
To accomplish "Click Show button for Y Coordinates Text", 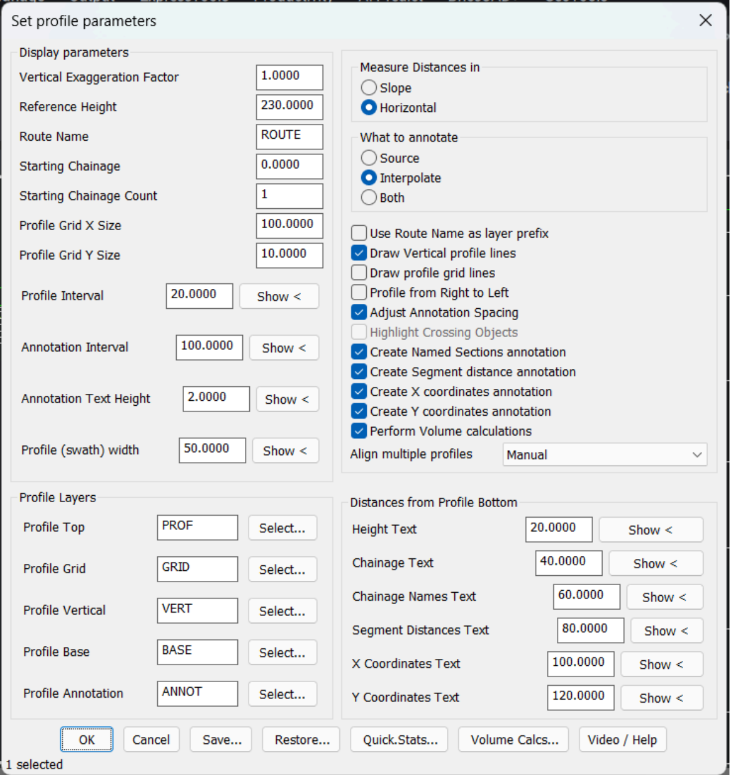I will pyautogui.click(x=661, y=697).
